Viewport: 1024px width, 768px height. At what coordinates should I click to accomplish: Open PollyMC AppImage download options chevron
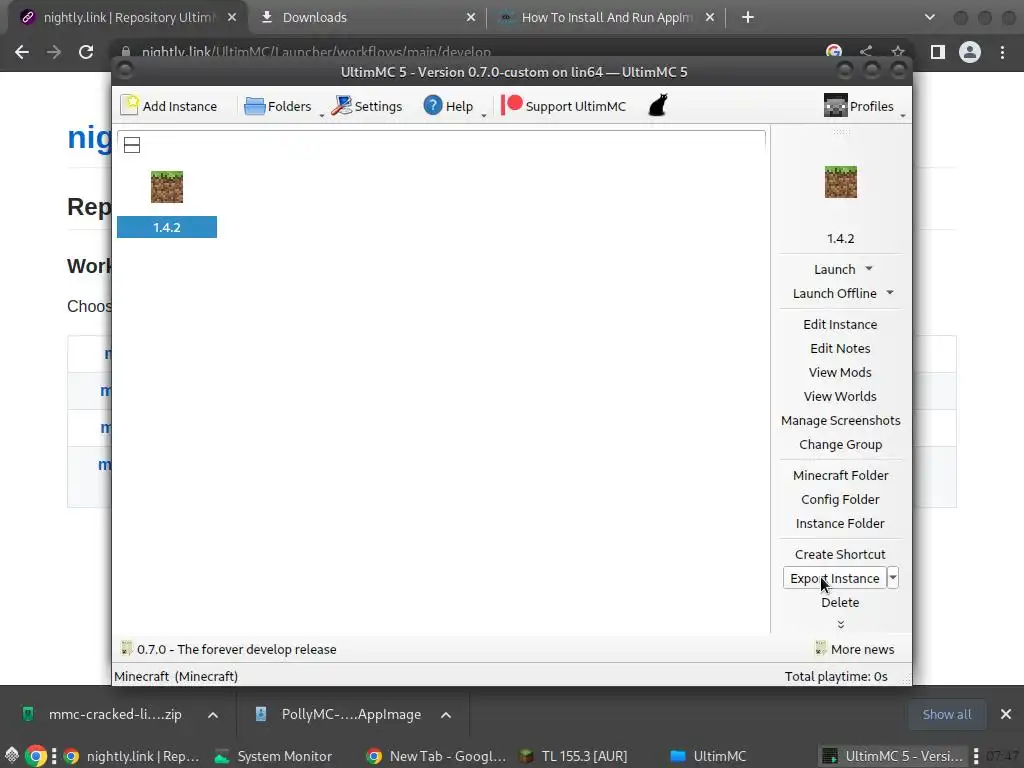pyautogui.click(x=446, y=715)
